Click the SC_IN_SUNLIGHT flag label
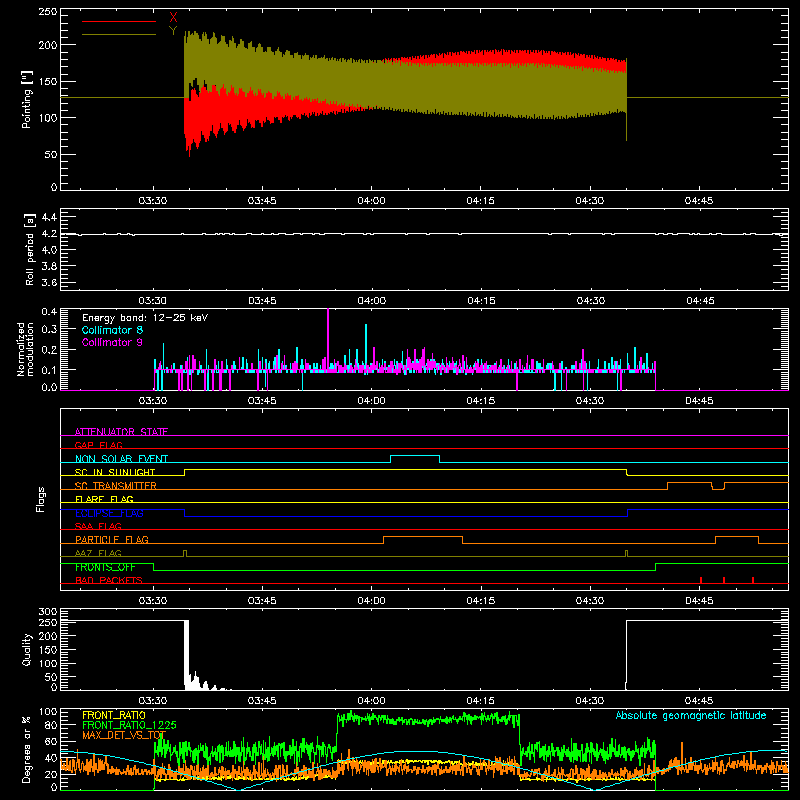800x800 pixels. click(x=115, y=472)
